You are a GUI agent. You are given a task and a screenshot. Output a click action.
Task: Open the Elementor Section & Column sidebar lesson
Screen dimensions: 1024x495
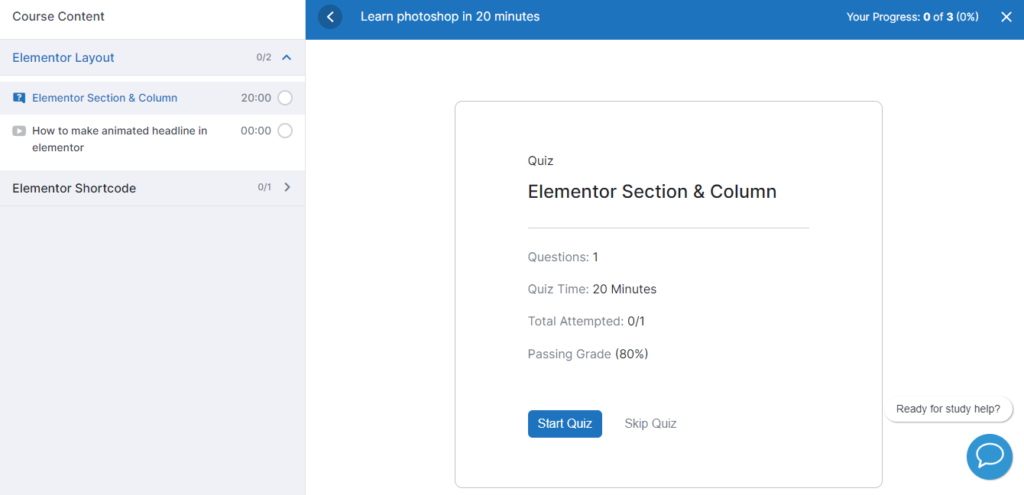pos(105,98)
